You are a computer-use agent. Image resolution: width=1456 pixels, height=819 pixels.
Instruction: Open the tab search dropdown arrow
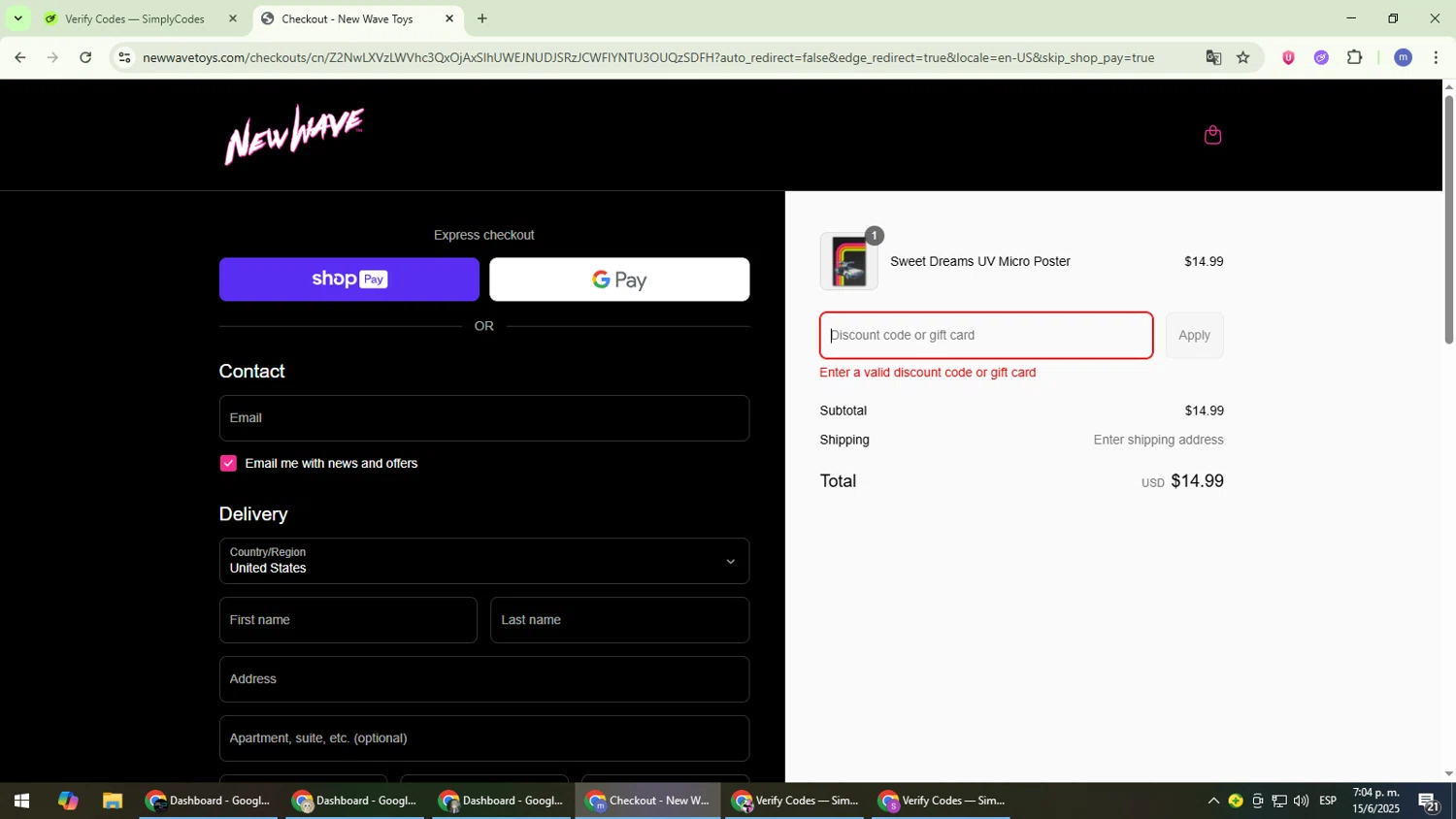click(x=17, y=18)
